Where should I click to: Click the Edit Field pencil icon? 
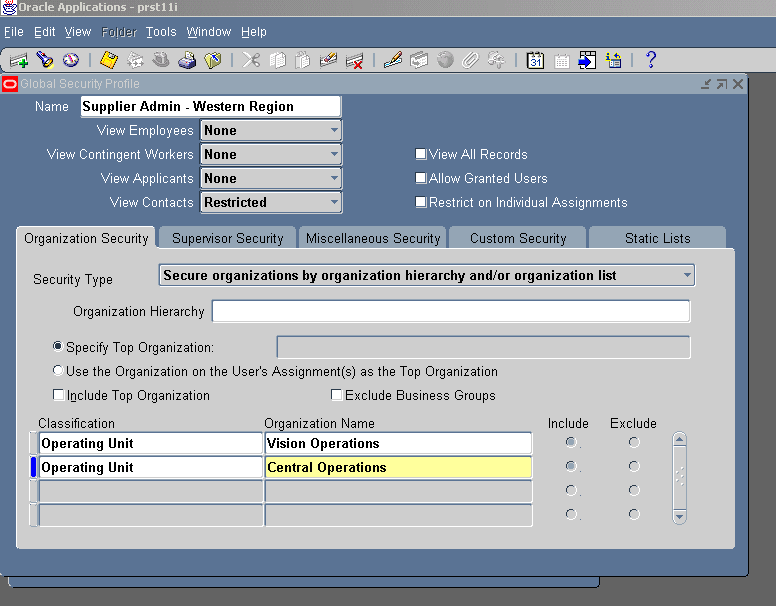tap(393, 60)
